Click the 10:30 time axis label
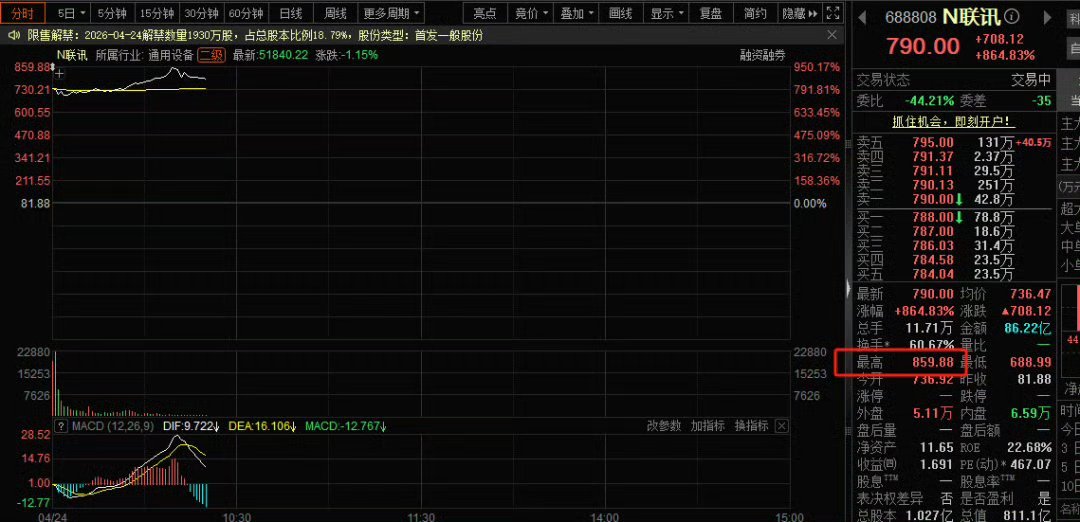The image size is (1080, 522). [236, 516]
